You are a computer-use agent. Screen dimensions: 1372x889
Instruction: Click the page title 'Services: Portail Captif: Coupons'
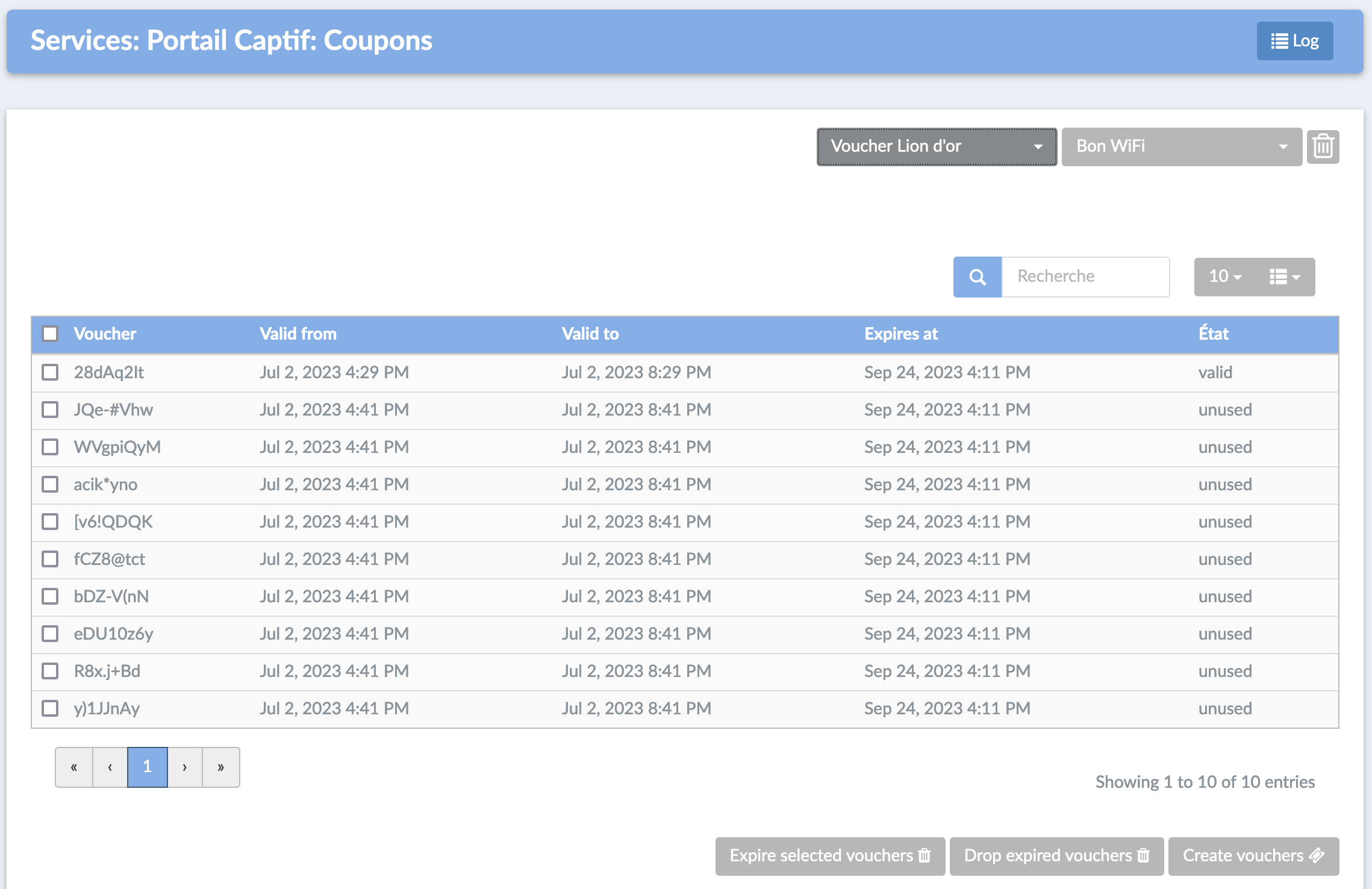(231, 41)
